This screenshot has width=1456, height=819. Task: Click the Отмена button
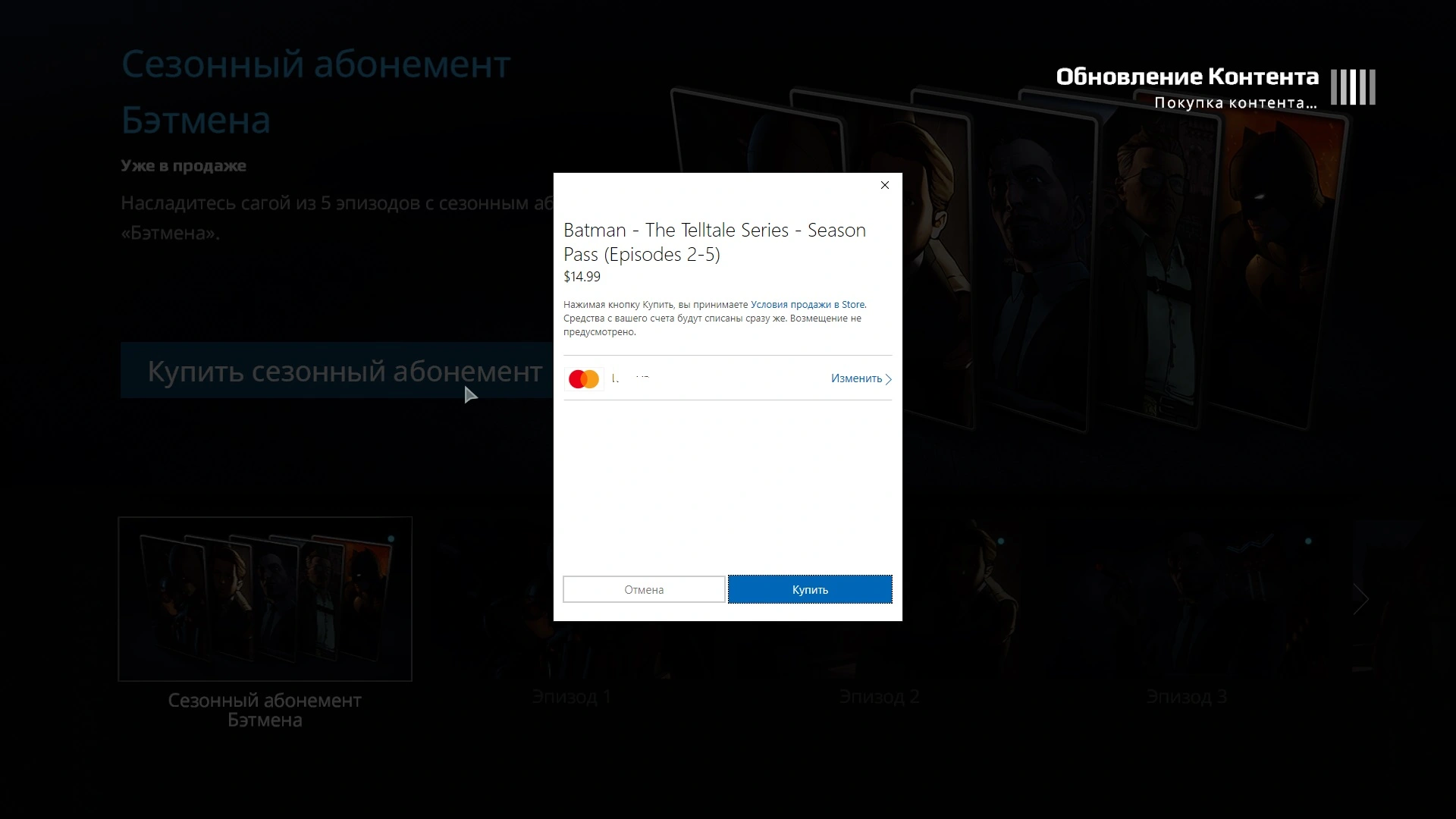(644, 589)
